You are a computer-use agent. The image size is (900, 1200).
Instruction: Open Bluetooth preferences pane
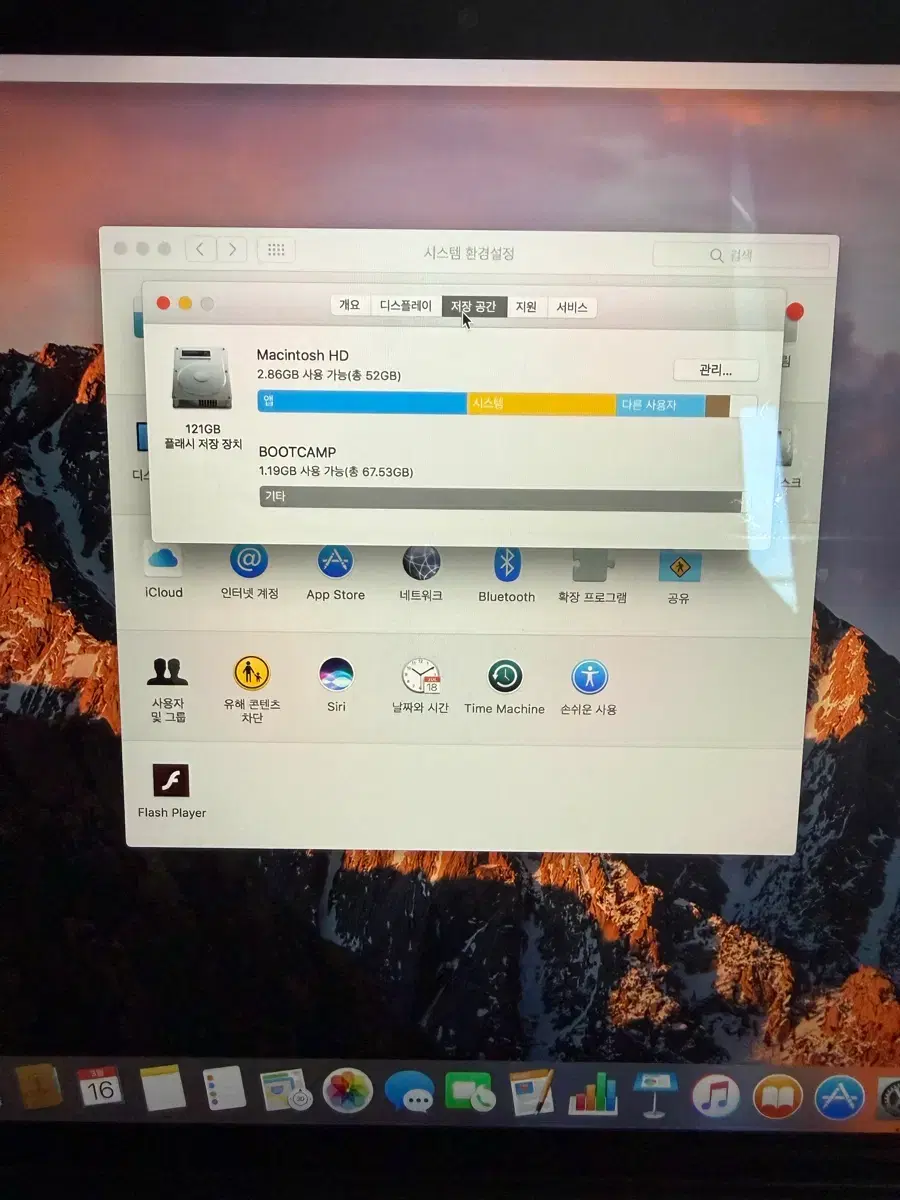(x=507, y=576)
